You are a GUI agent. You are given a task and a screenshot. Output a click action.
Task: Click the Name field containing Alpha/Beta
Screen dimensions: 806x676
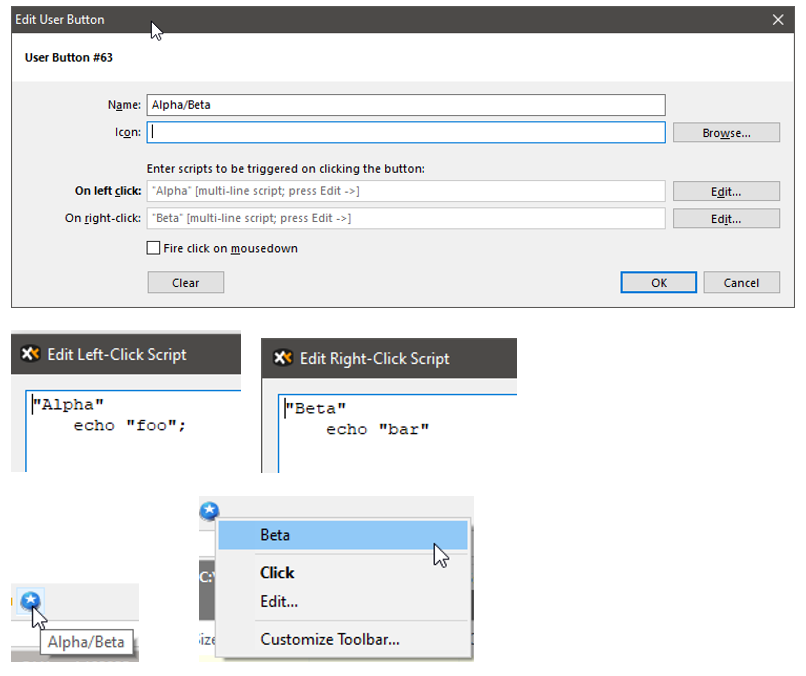coord(405,105)
